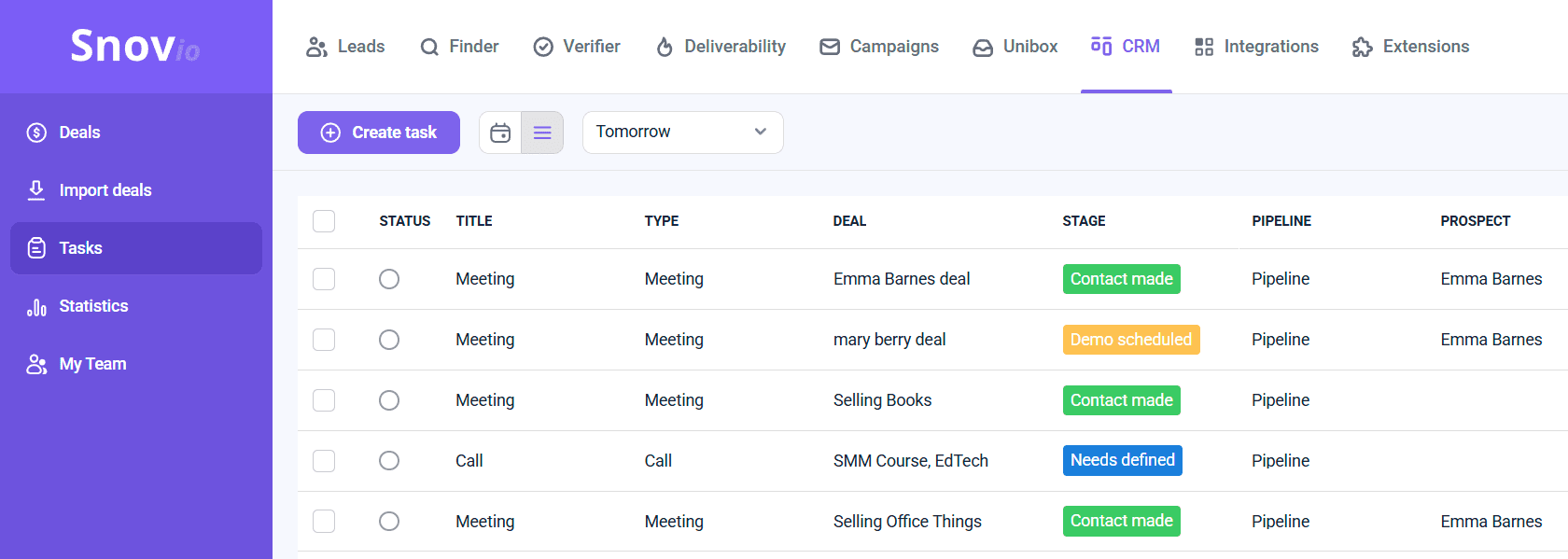Switch to the Campaigns tab
This screenshot has width=1568, height=559.
(879, 47)
